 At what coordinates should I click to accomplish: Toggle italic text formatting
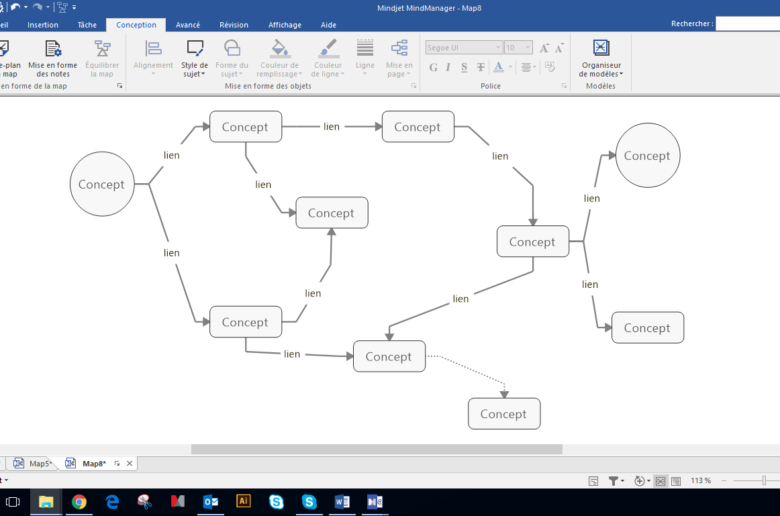tap(449, 67)
